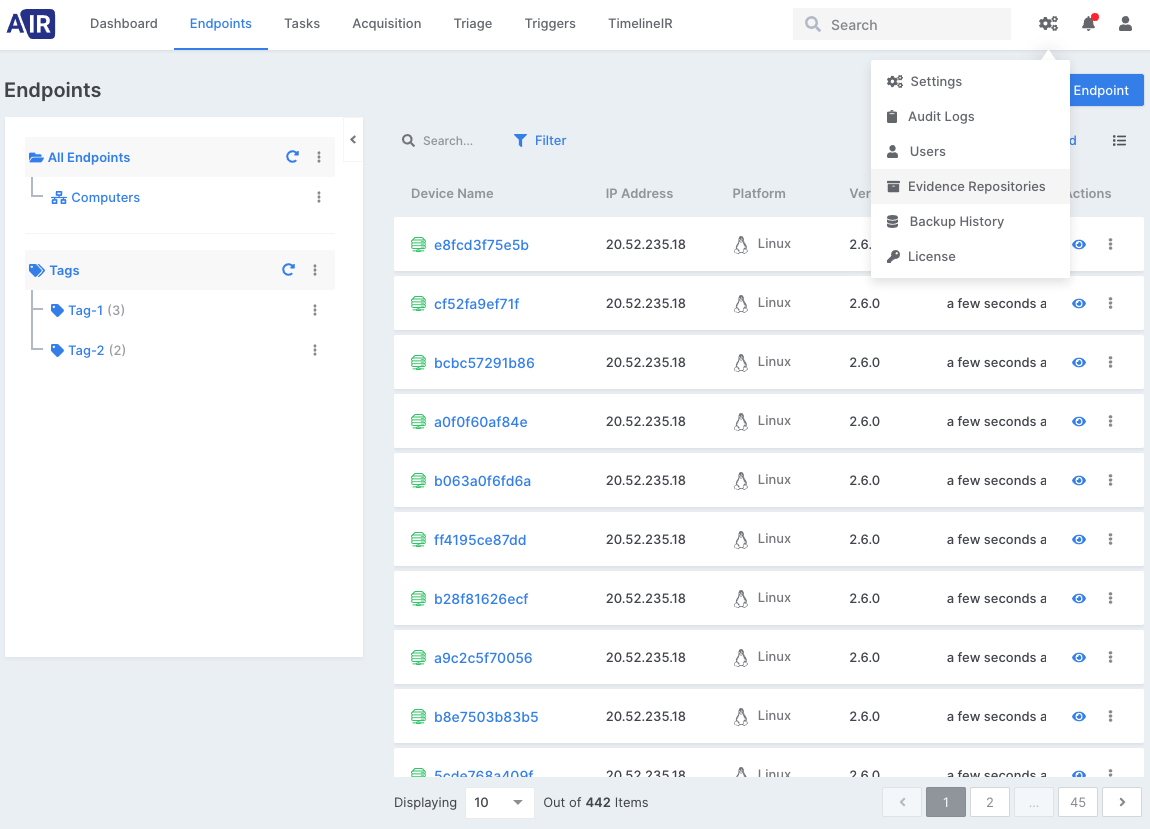Image resolution: width=1150 pixels, height=829 pixels.
Task: View details eye icon for bcbc57291b86
Action: [x=1079, y=362]
